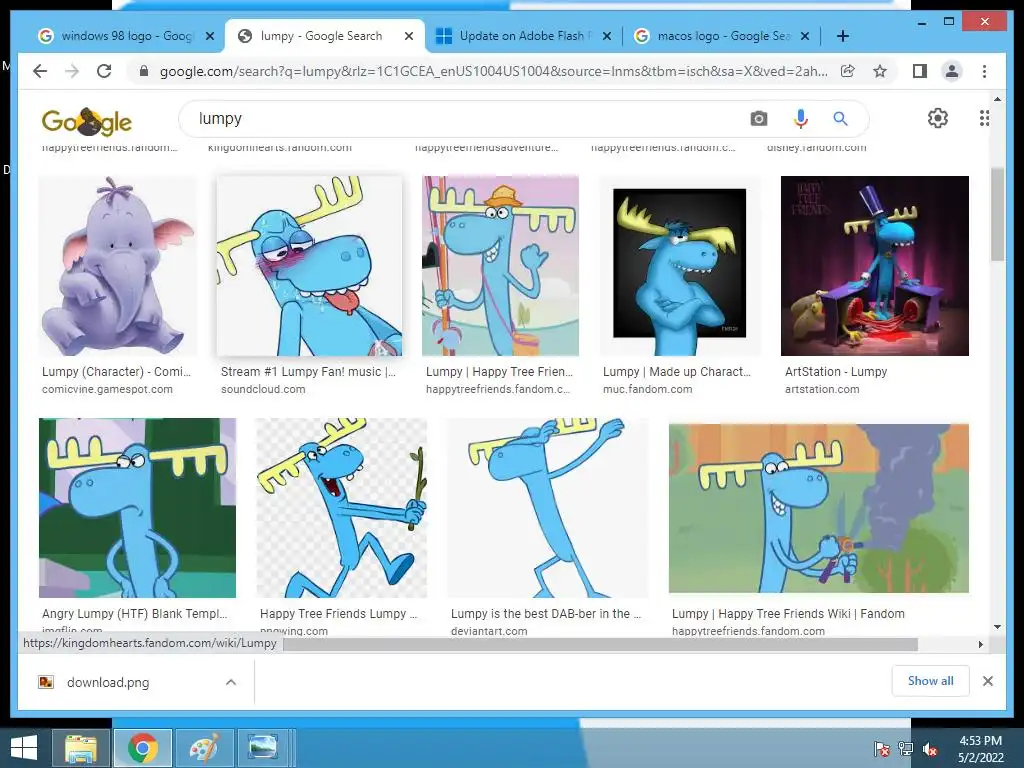The width and height of the screenshot is (1024, 768).
Task: Go to Google home via doodle logo
Action: click(87, 121)
